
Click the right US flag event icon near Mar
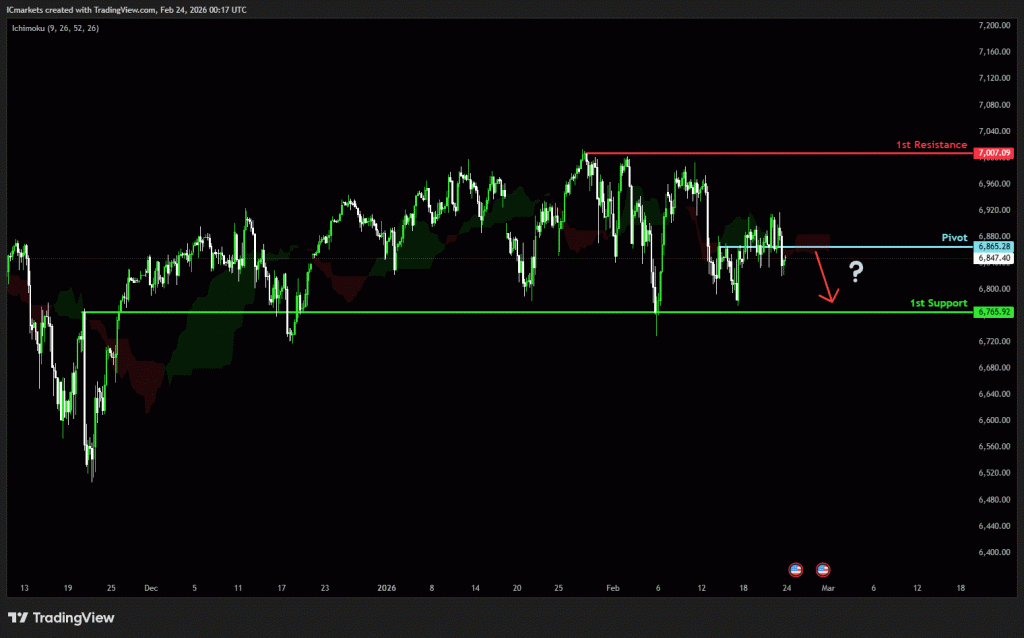click(823, 569)
